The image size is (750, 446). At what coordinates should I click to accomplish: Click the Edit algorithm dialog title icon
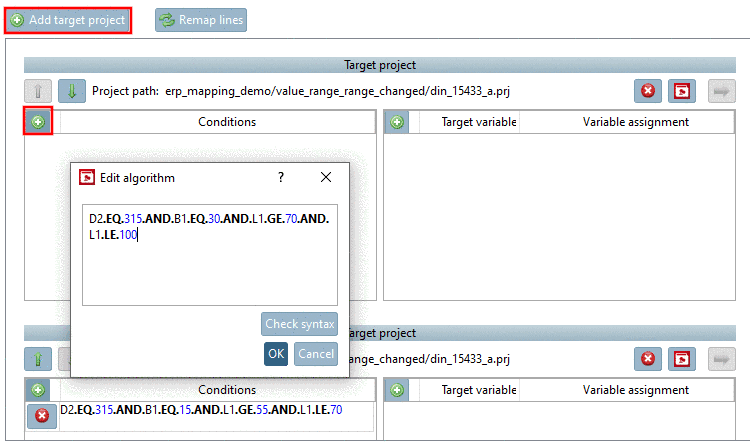click(x=87, y=178)
